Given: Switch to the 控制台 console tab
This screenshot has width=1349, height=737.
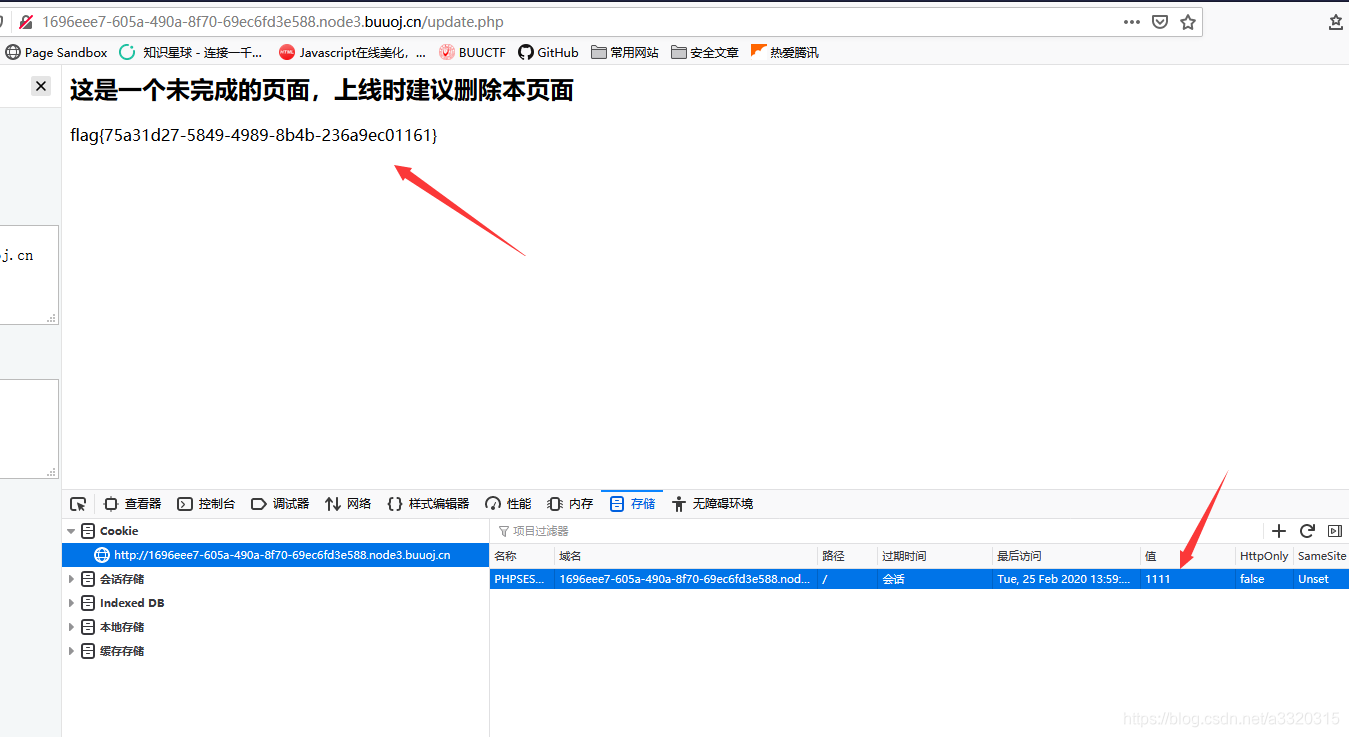Looking at the screenshot, I should (x=206, y=504).
